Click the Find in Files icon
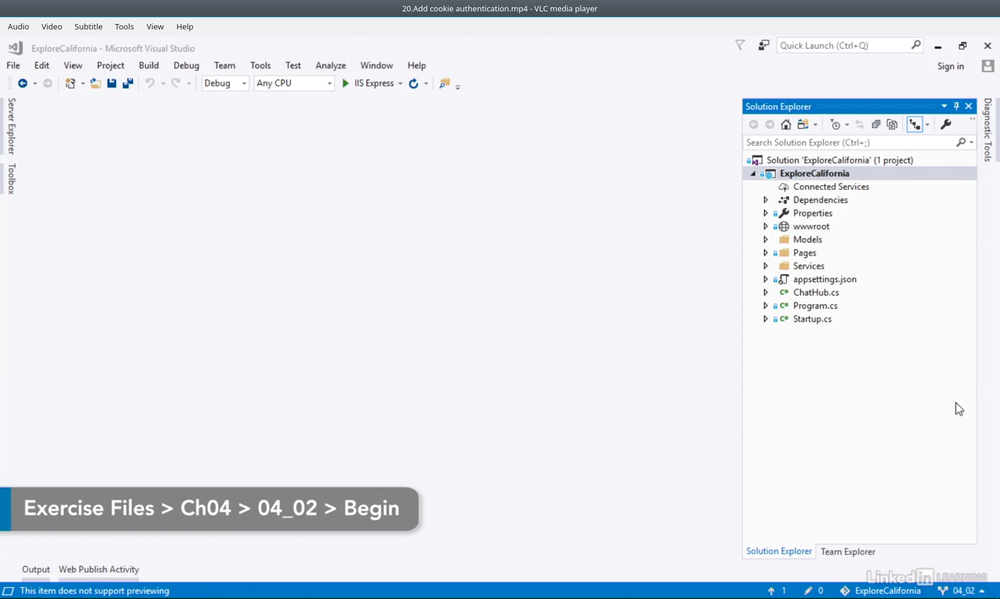1000x599 pixels. pos(445,84)
